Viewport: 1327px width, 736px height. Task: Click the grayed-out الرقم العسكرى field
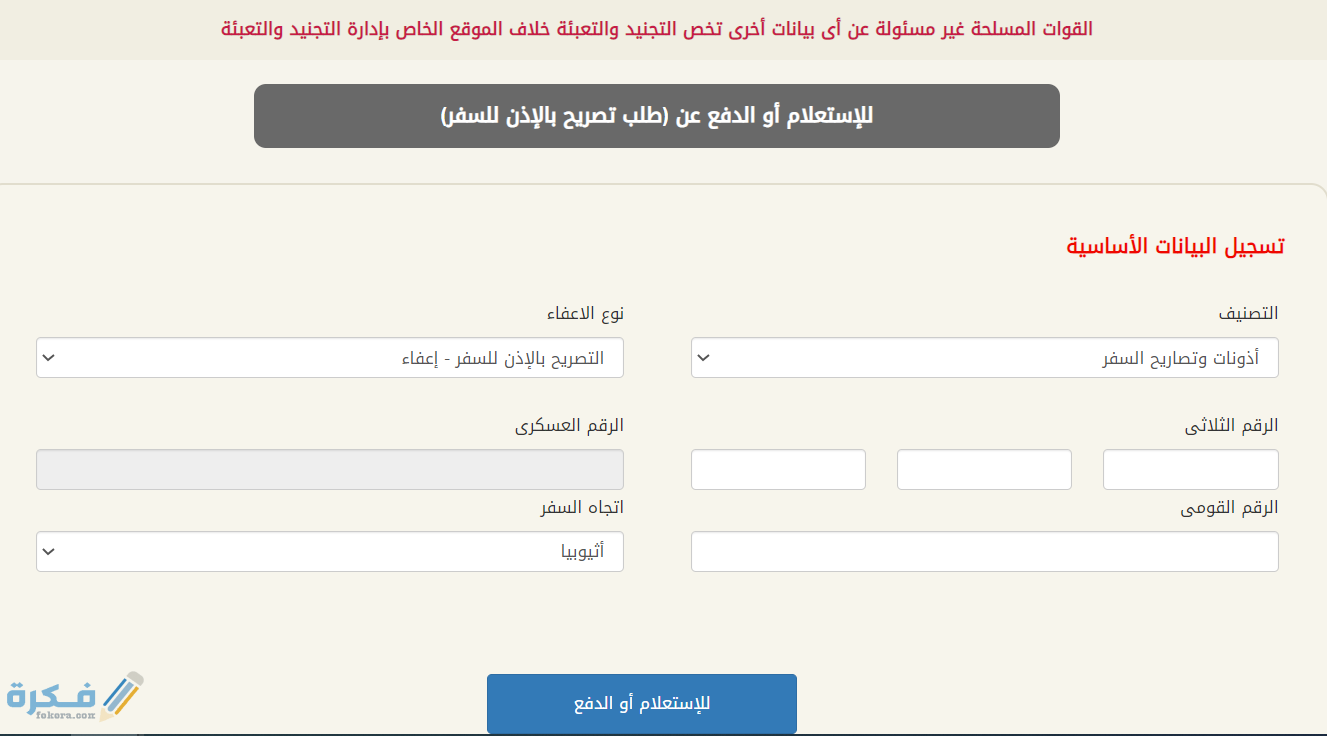pyautogui.click(x=330, y=470)
